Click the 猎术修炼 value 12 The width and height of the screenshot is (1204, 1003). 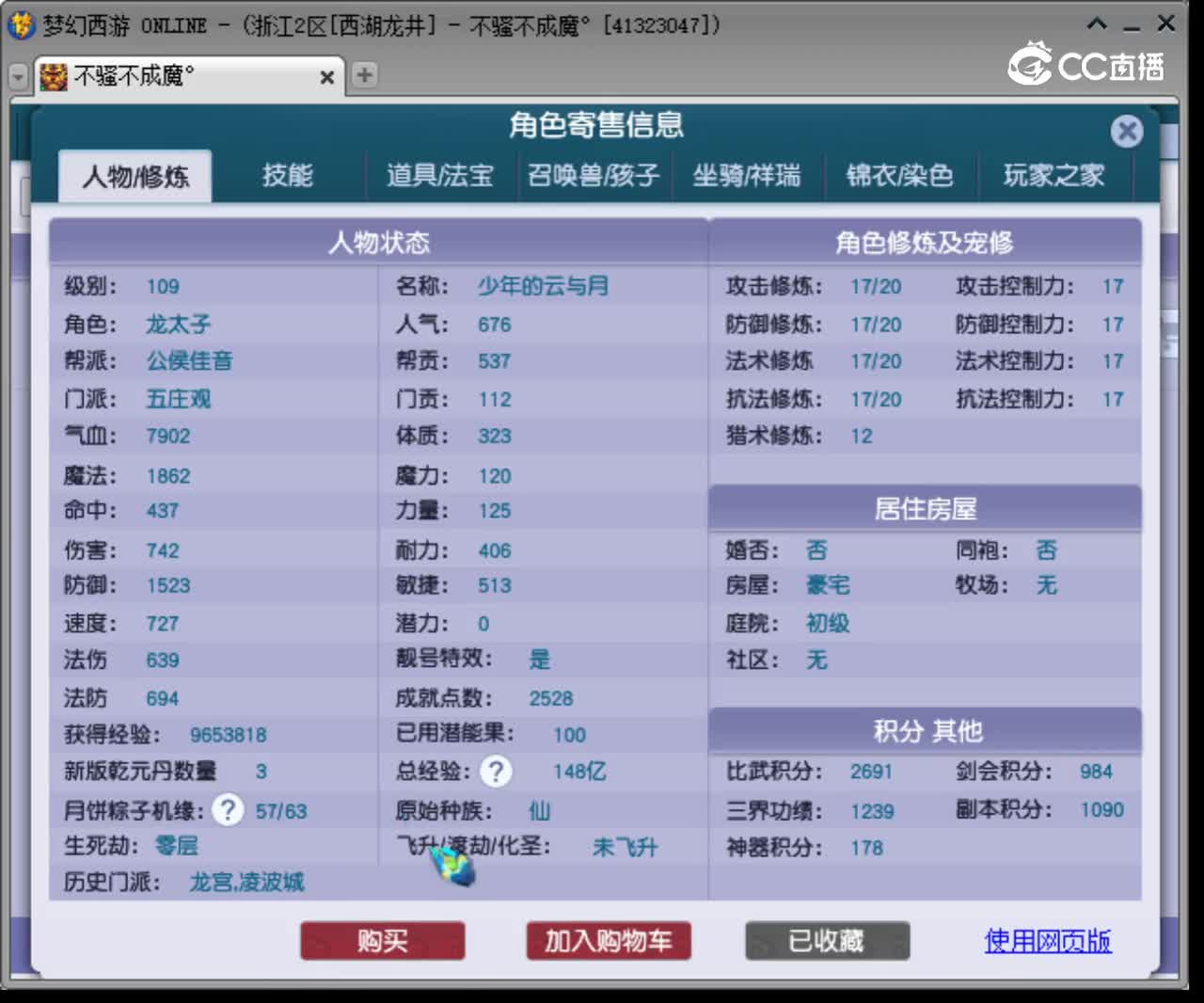pos(861,437)
